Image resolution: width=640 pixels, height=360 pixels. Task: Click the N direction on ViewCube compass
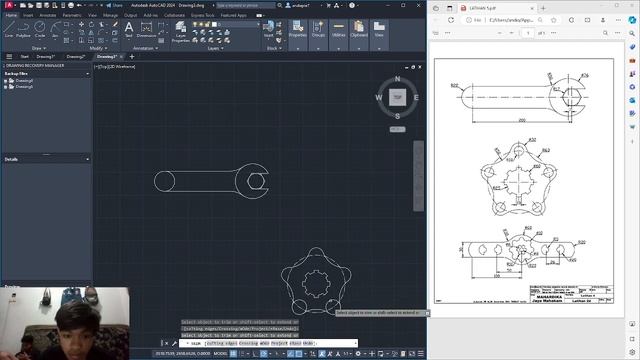point(398,79)
